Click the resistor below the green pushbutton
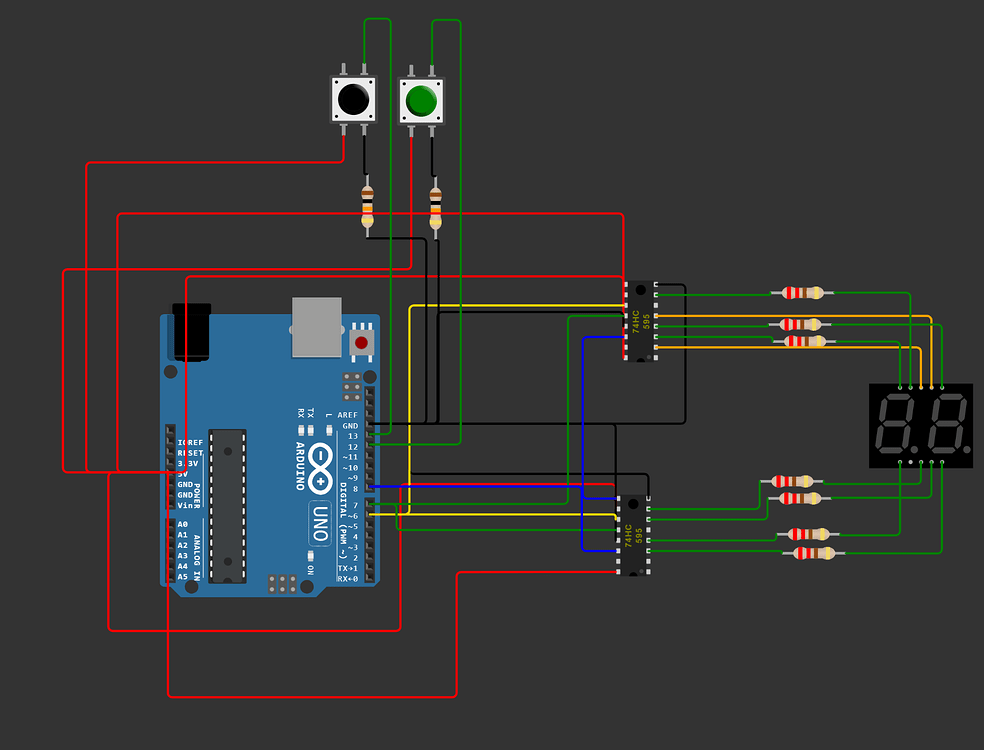 434,203
